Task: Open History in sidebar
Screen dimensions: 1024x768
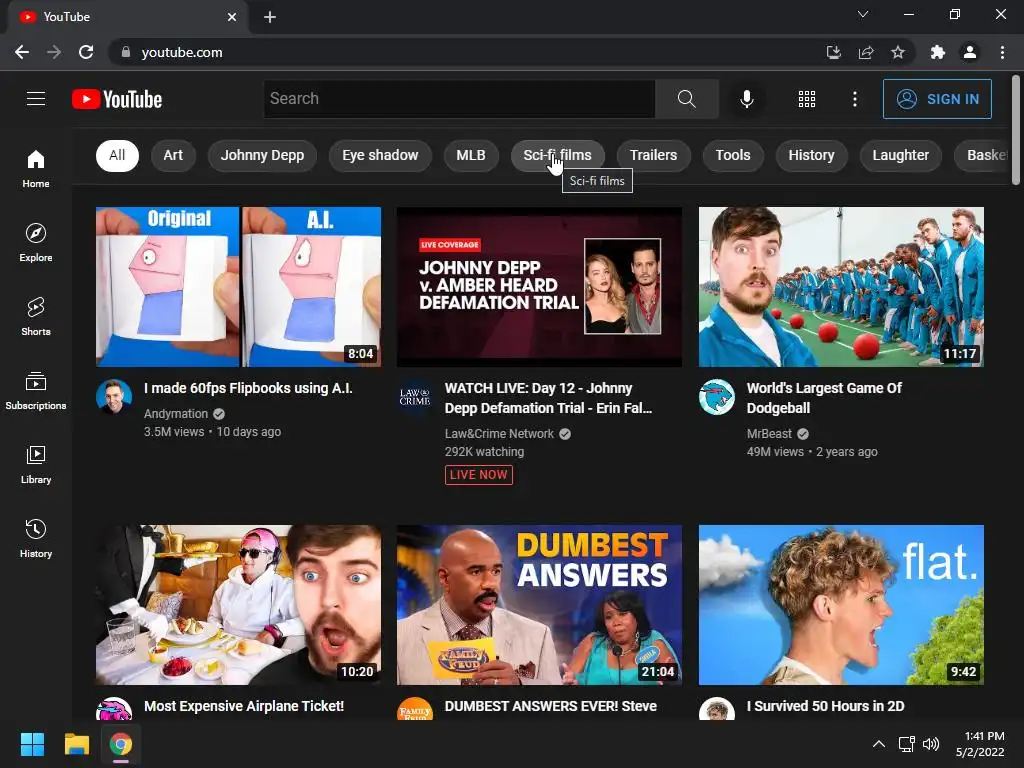Action: click(x=36, y=538)
